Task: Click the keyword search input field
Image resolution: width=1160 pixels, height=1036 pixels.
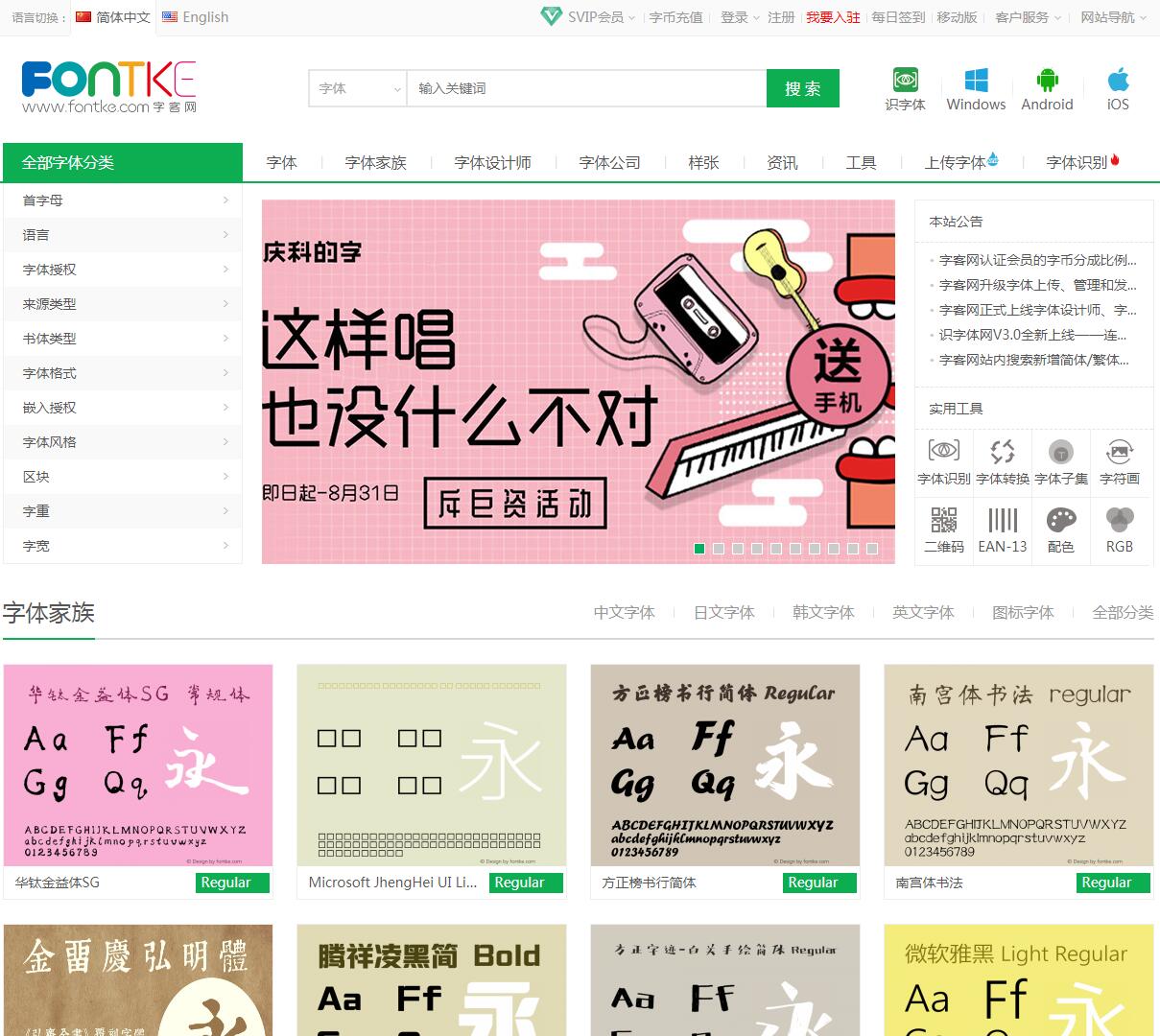Action: pyautogui.click(x=586, y=88)
